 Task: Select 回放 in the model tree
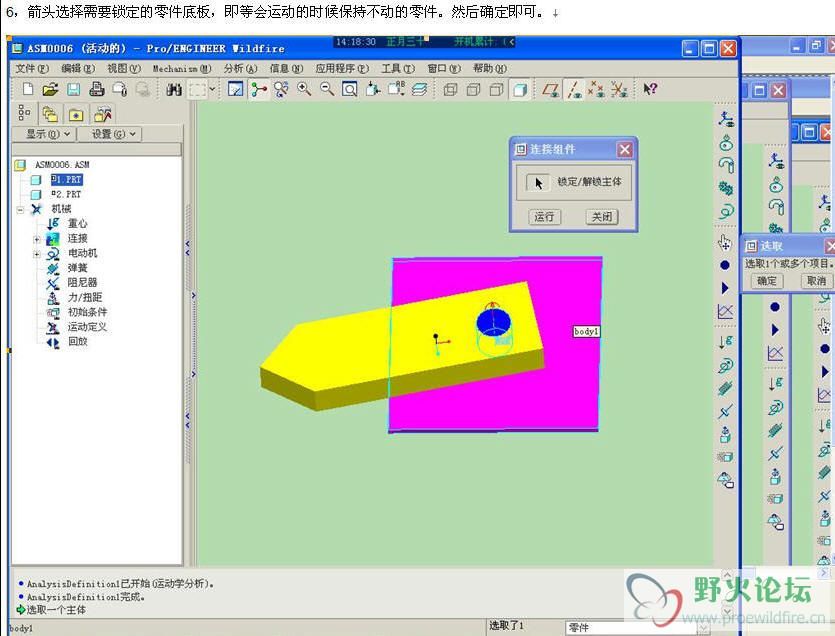[x=77, y=341]
